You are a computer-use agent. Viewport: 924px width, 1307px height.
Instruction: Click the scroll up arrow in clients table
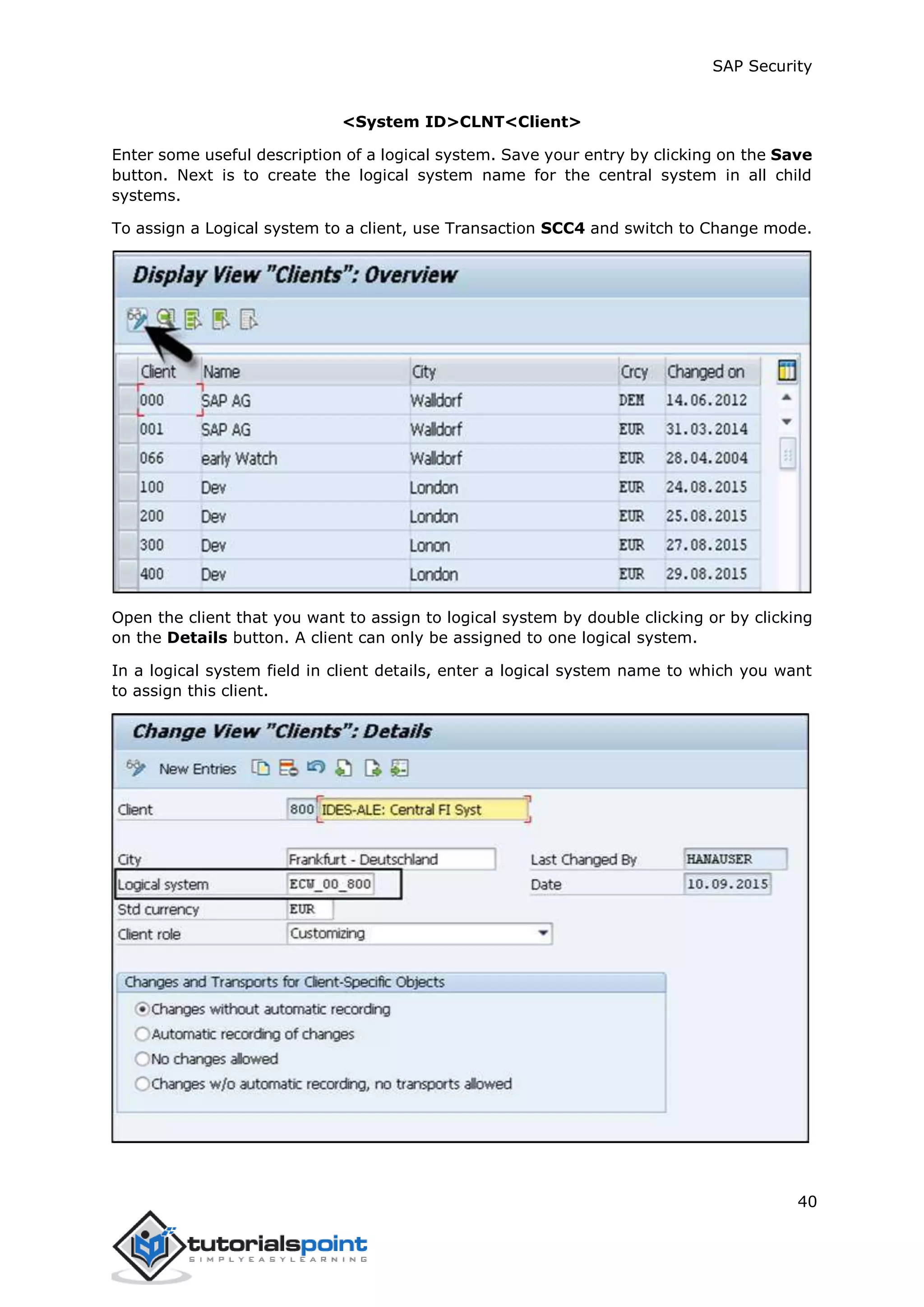point(786,397)
